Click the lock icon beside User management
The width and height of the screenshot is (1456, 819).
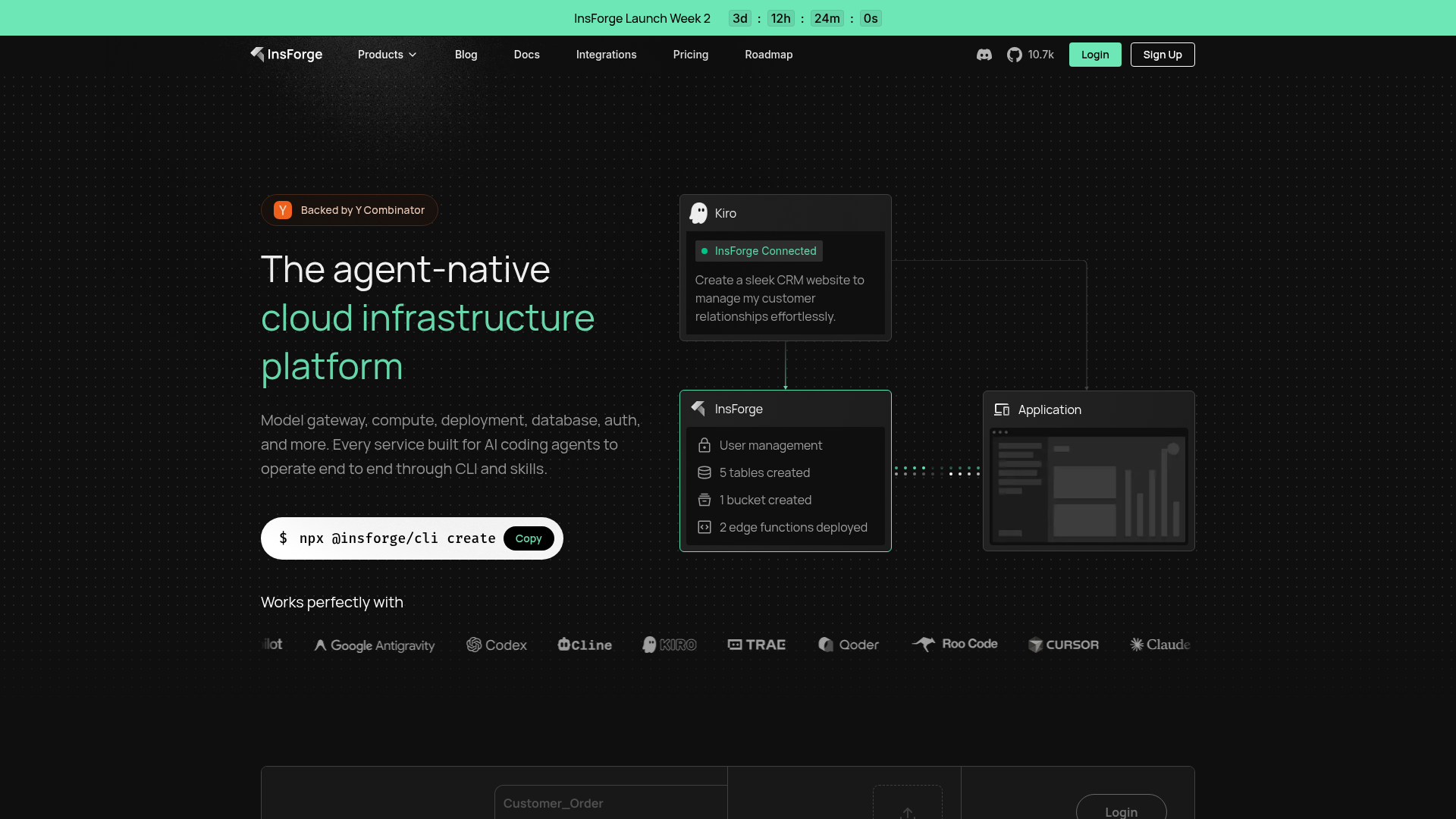tap(704, 445)
